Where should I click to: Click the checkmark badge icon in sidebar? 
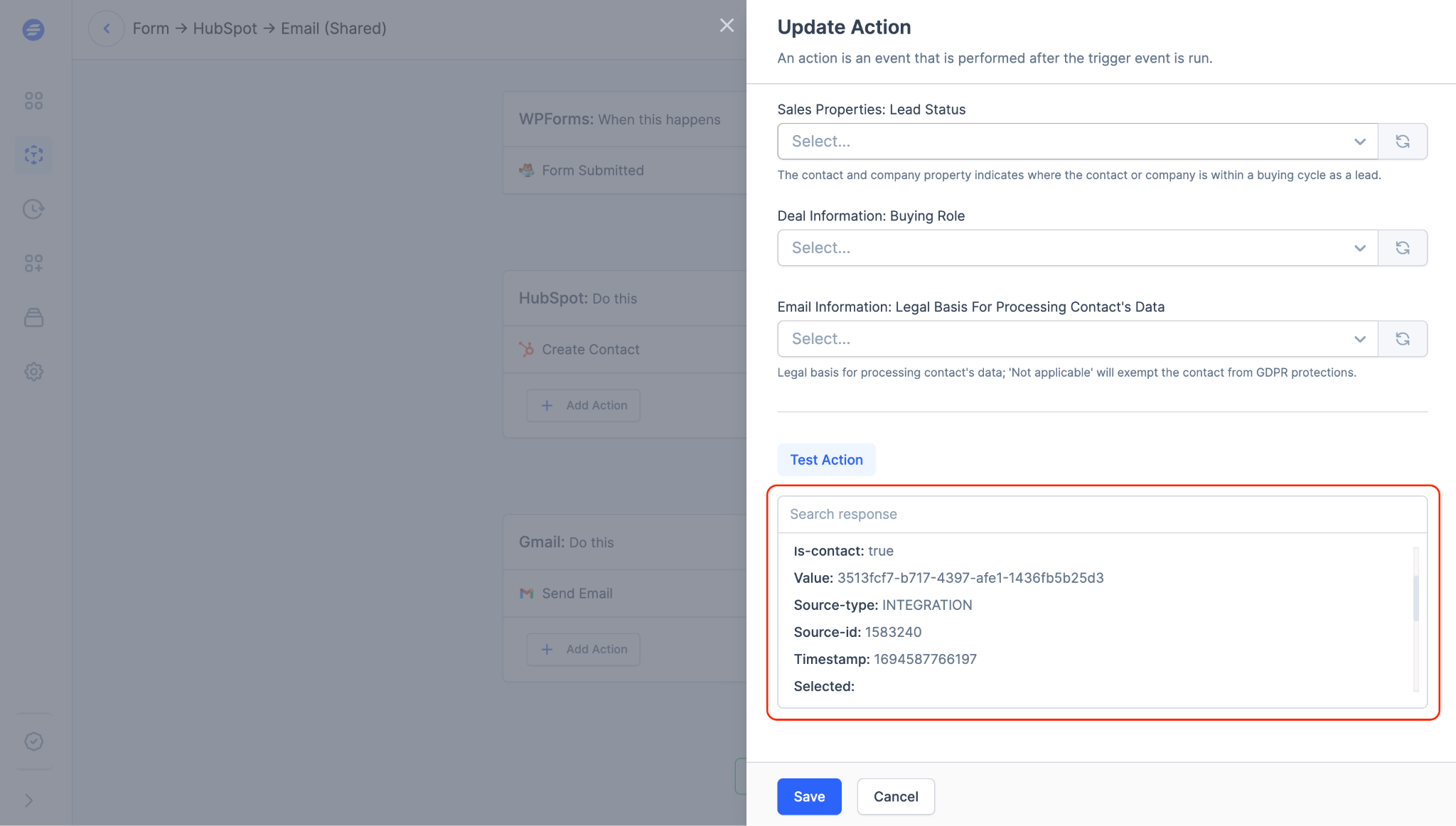point(33,741)
